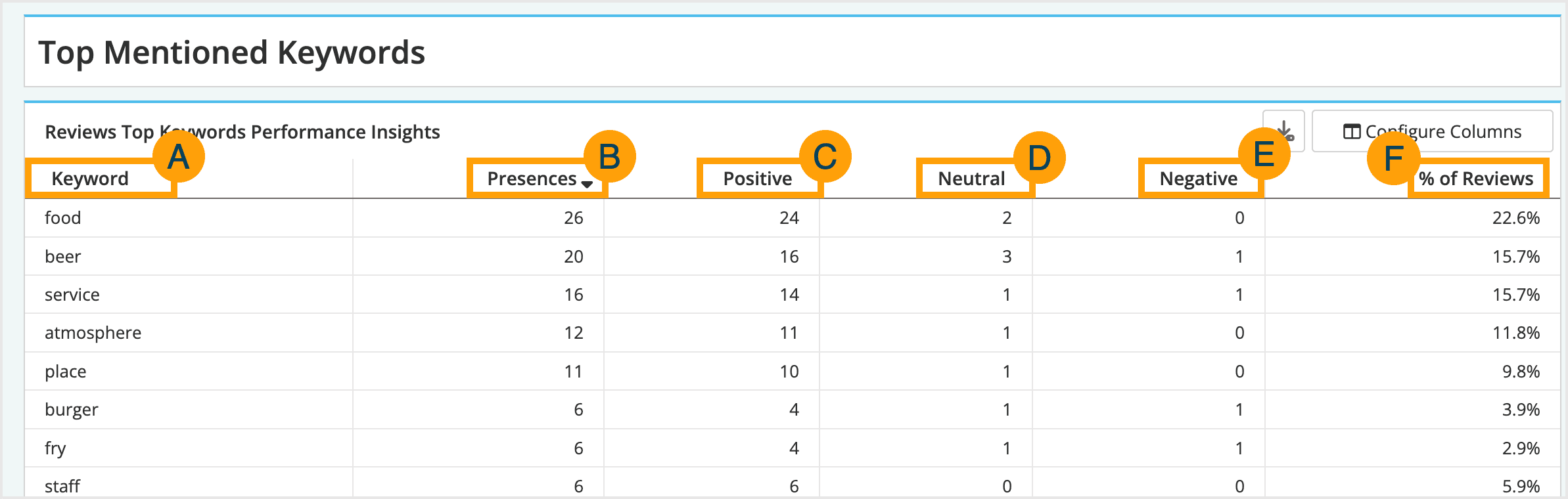Viewport: 1568px width, 499px height.
Task: Sort by the Positive column header
Action: [757, 179]
